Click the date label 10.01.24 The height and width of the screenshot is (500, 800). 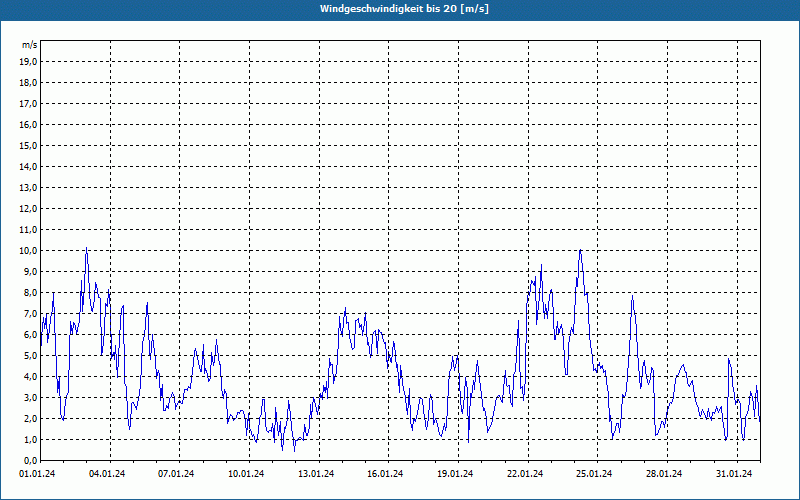246,474
